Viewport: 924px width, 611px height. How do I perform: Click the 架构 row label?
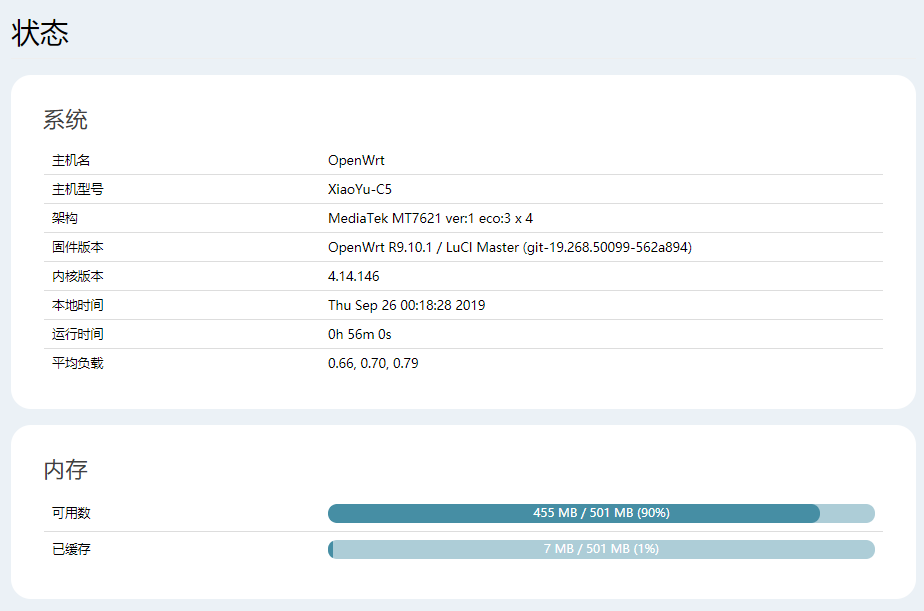click(x=65, y=218)
